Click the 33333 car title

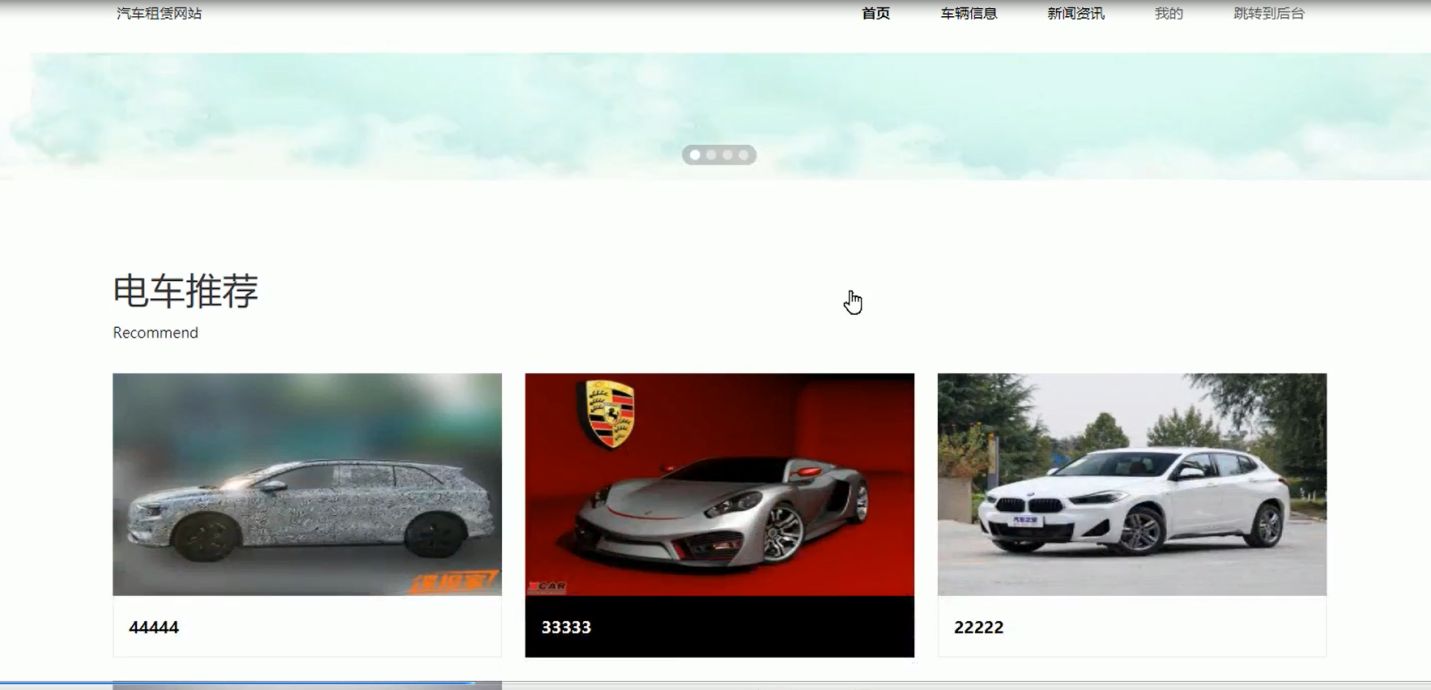[566, 628]
